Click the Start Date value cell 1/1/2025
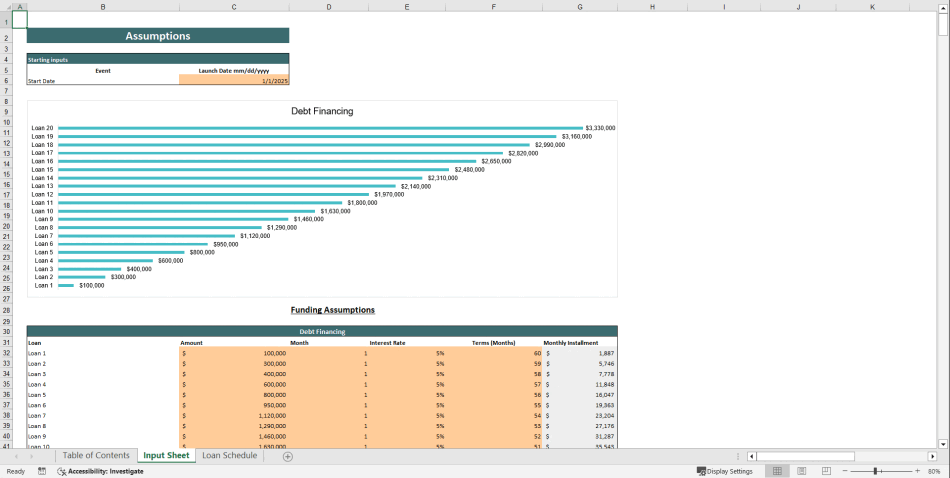The width and height of the screenshot is (950, 478). 234,81
